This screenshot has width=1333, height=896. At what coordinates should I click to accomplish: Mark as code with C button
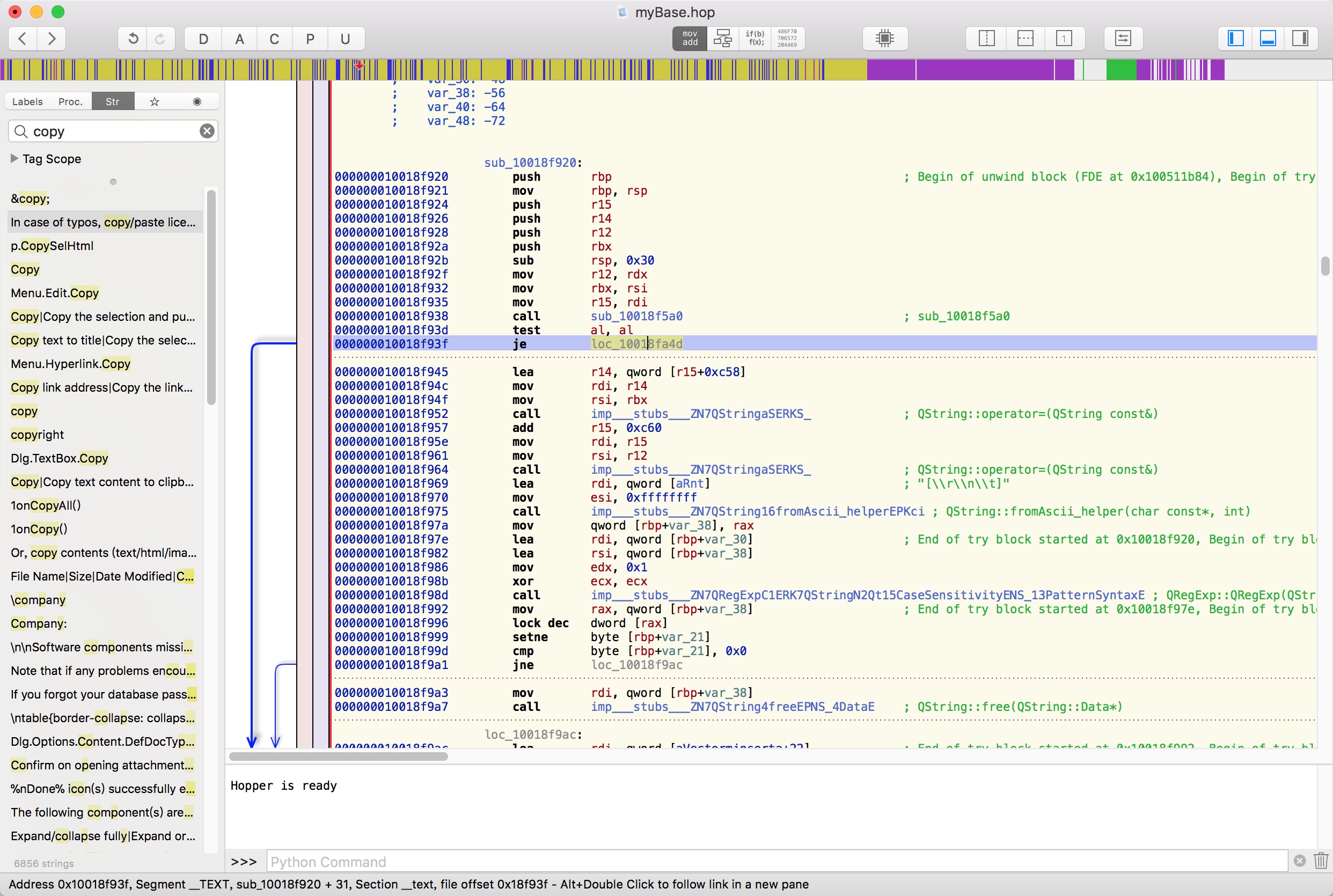(x=274, y=39)
